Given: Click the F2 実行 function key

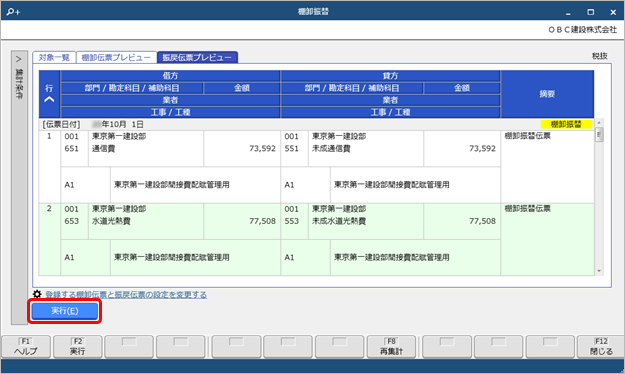Looking at the screenshot, I should pos(78,346).
